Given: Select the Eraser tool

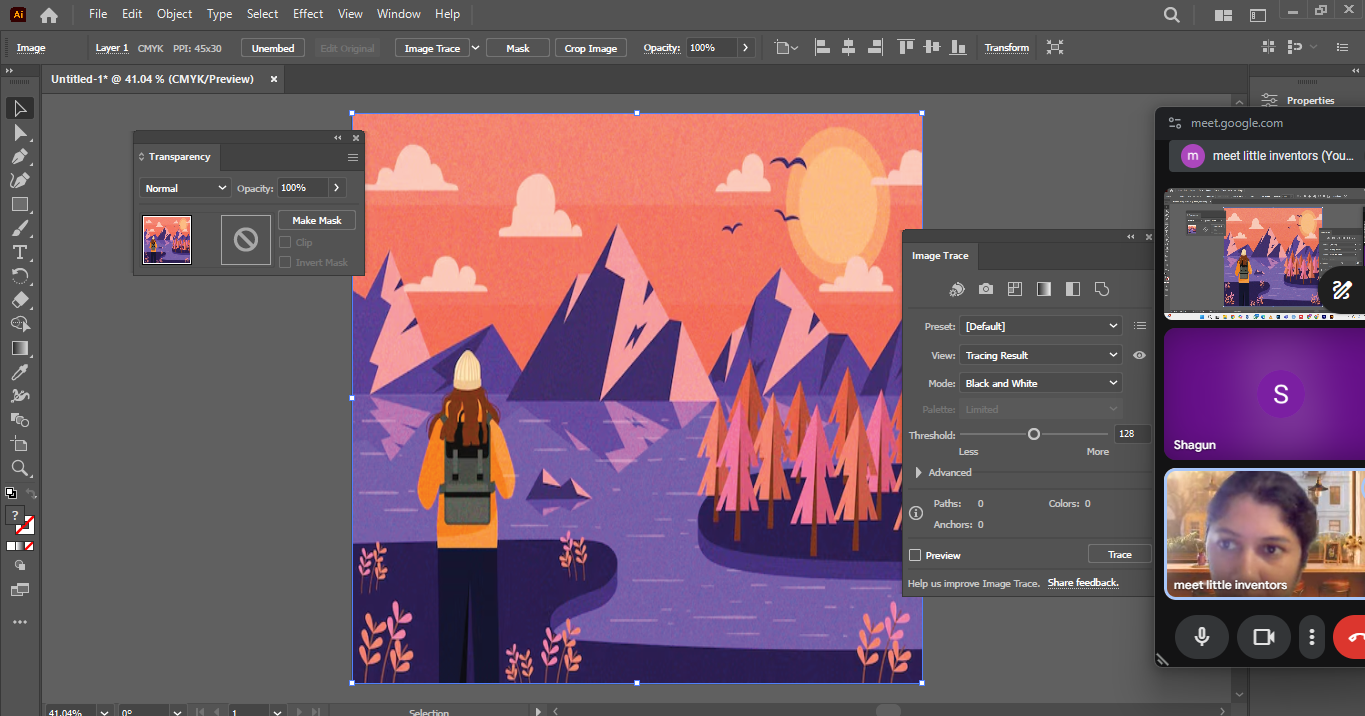Looking at the screenshot, I should (x=19, y=300).
